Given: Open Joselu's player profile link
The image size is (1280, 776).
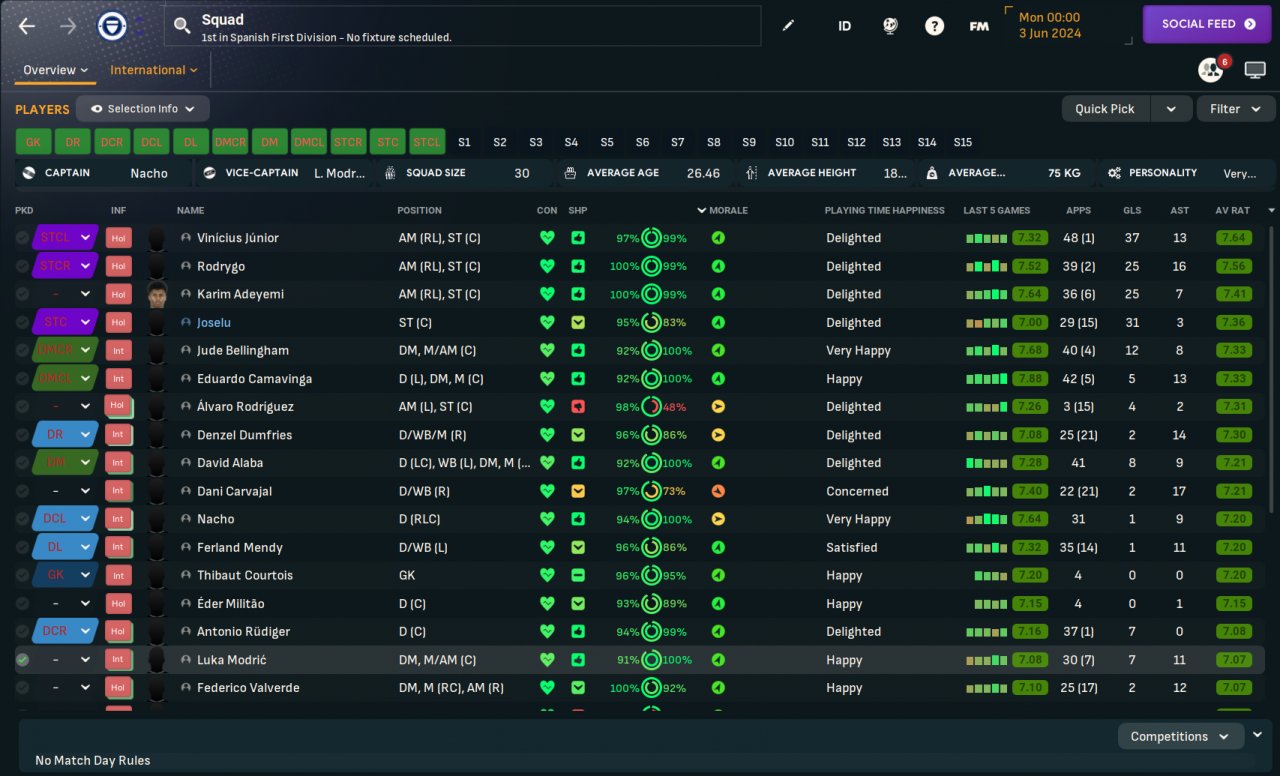Looking at the screenshot, I should coord(213,323).
